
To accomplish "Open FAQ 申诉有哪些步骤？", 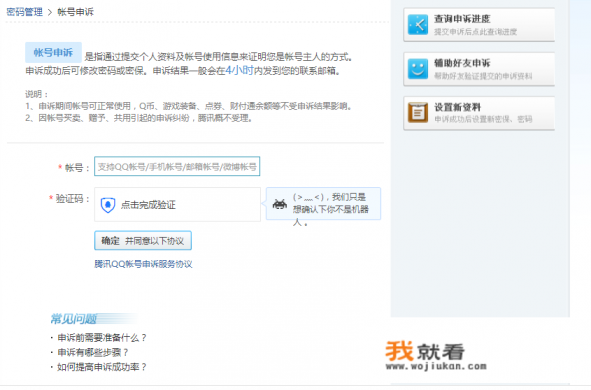I will pyautogui.click(x=93, y=352).
